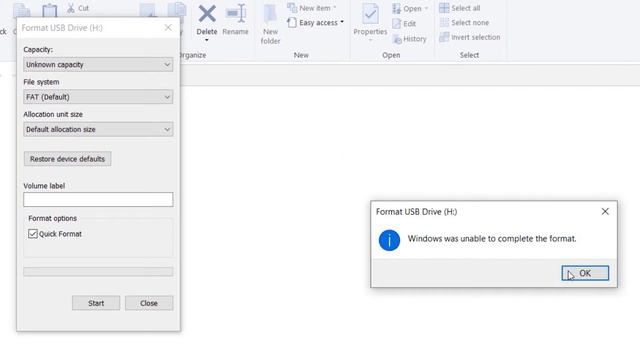The image size is (640, 360).
Task: Create a New folder from ribbon
Action: (270, 24)
